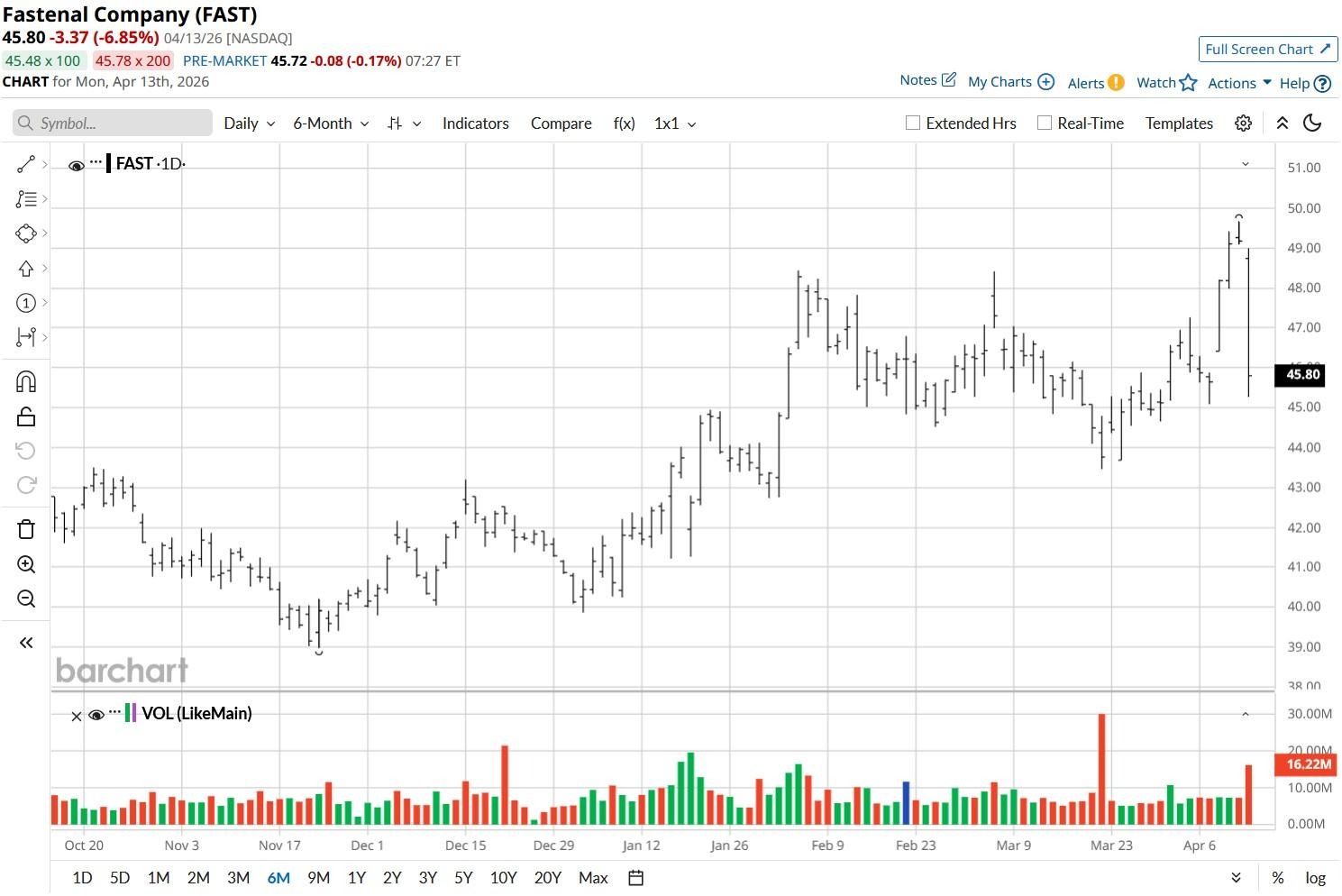Check the Extended Hrs checkbox

point(913,123)
